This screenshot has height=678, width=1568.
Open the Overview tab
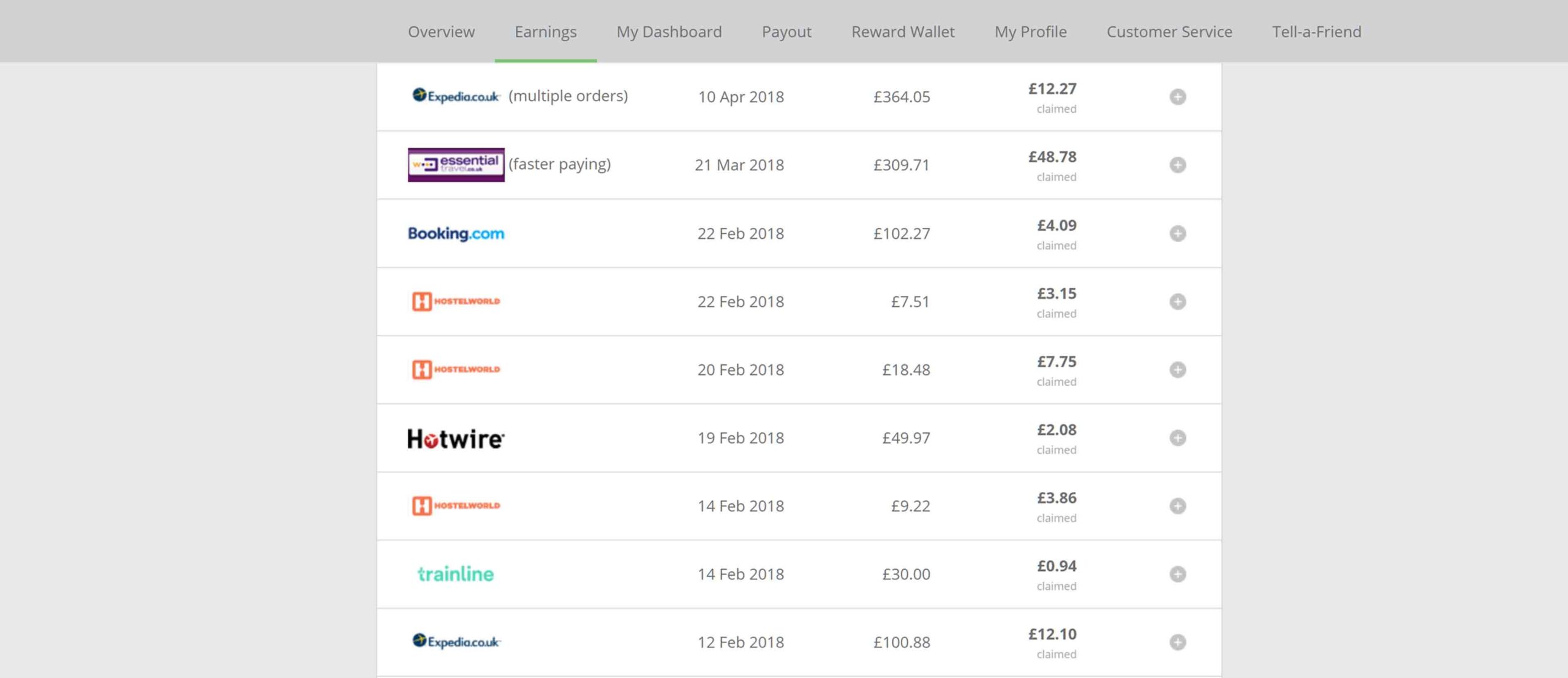(x=441, y=31)
